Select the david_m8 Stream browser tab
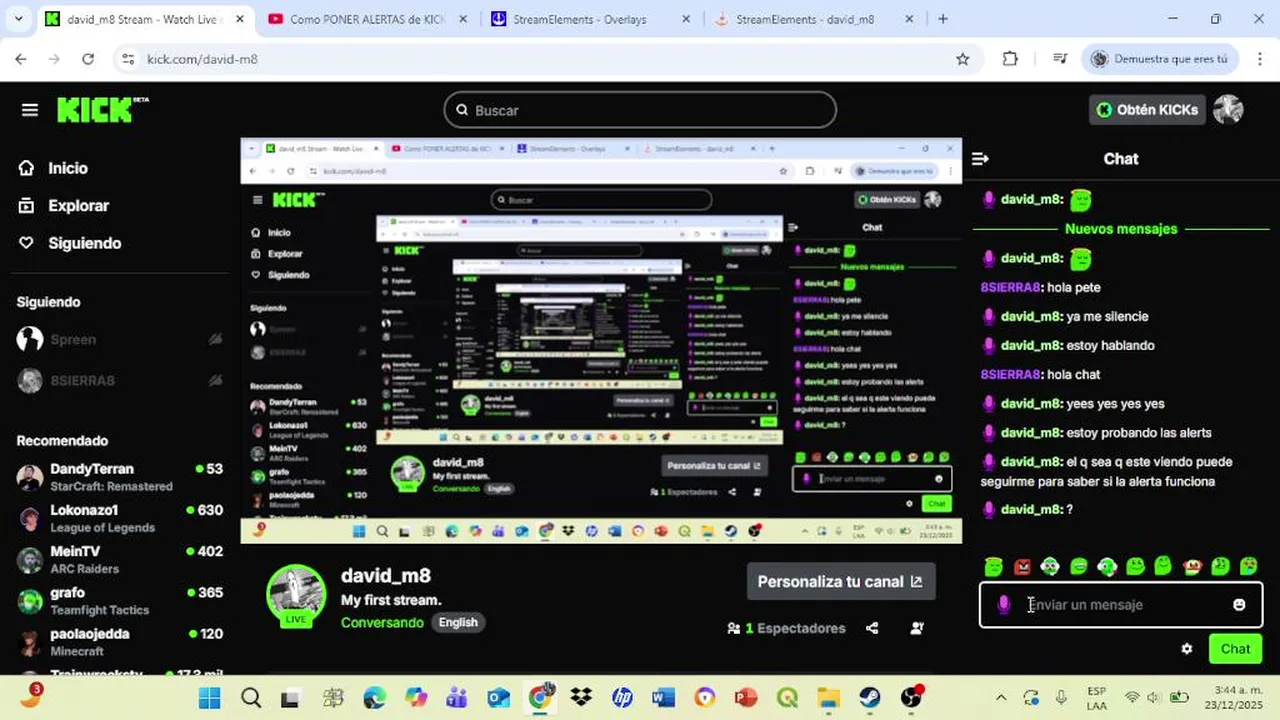The image size is (1280, 720). pos(144,19)
